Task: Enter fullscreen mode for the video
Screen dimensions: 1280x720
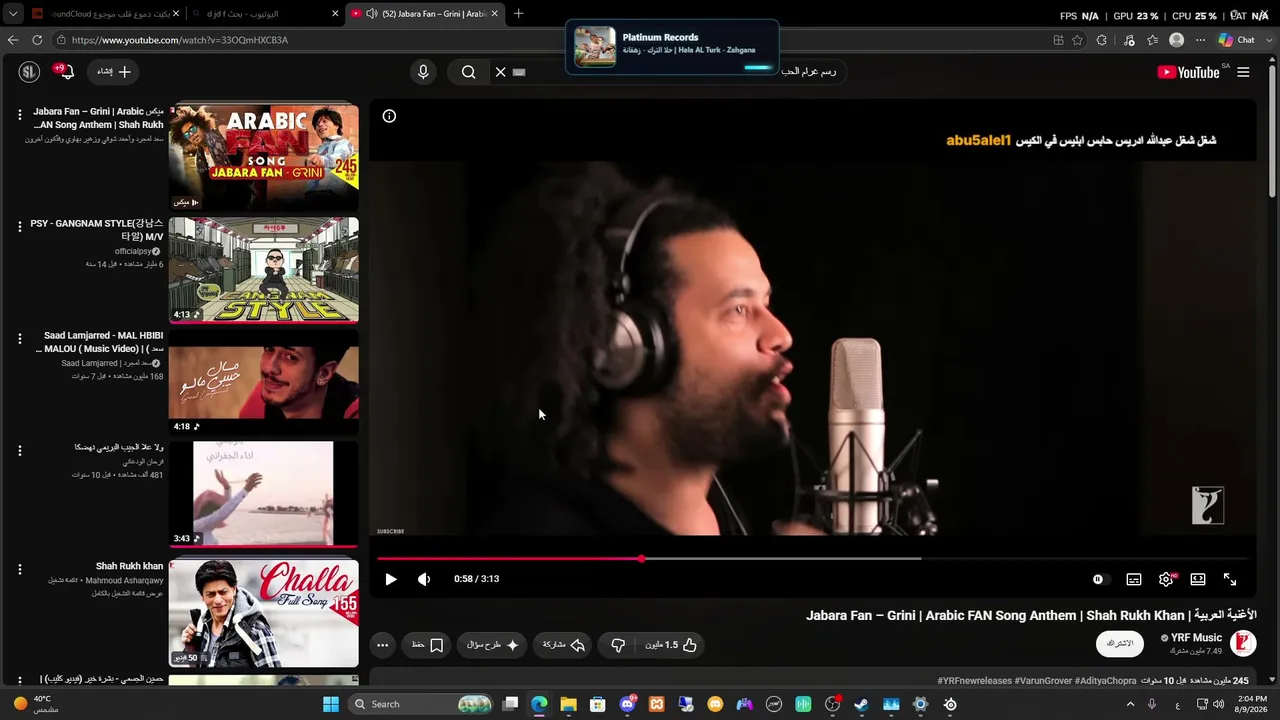Action: (x=1230, y=579)
